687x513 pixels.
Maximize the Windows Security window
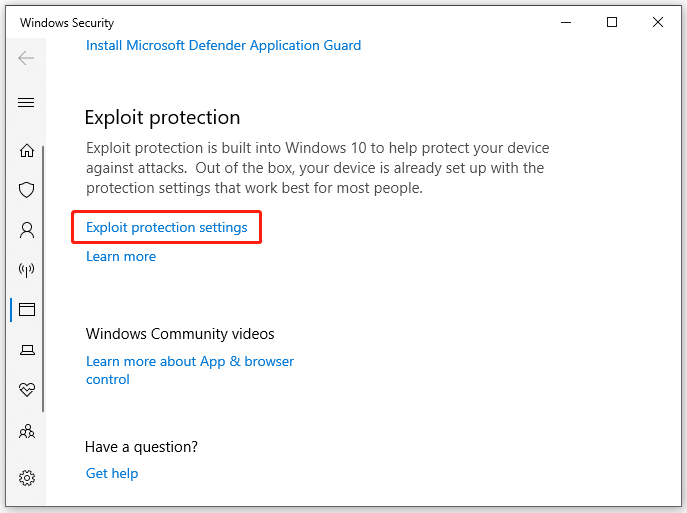[x=612, y=22]
